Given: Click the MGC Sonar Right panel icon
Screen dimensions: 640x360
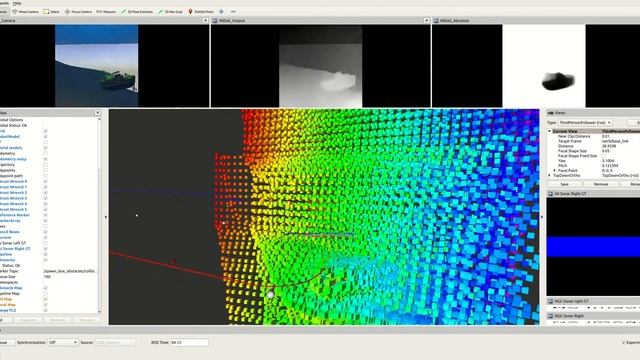Looking at the screenshot, I should (x=550, y=316).
